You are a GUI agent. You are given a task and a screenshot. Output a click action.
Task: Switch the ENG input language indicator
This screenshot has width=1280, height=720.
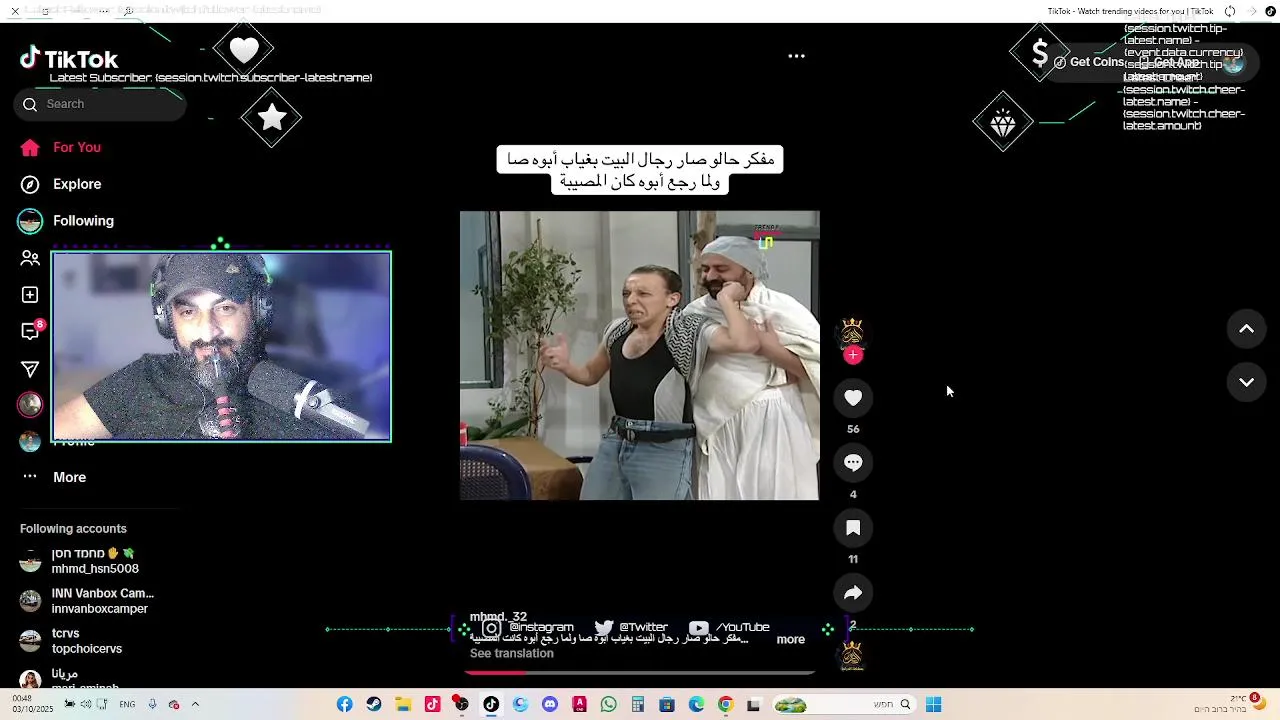127,704
